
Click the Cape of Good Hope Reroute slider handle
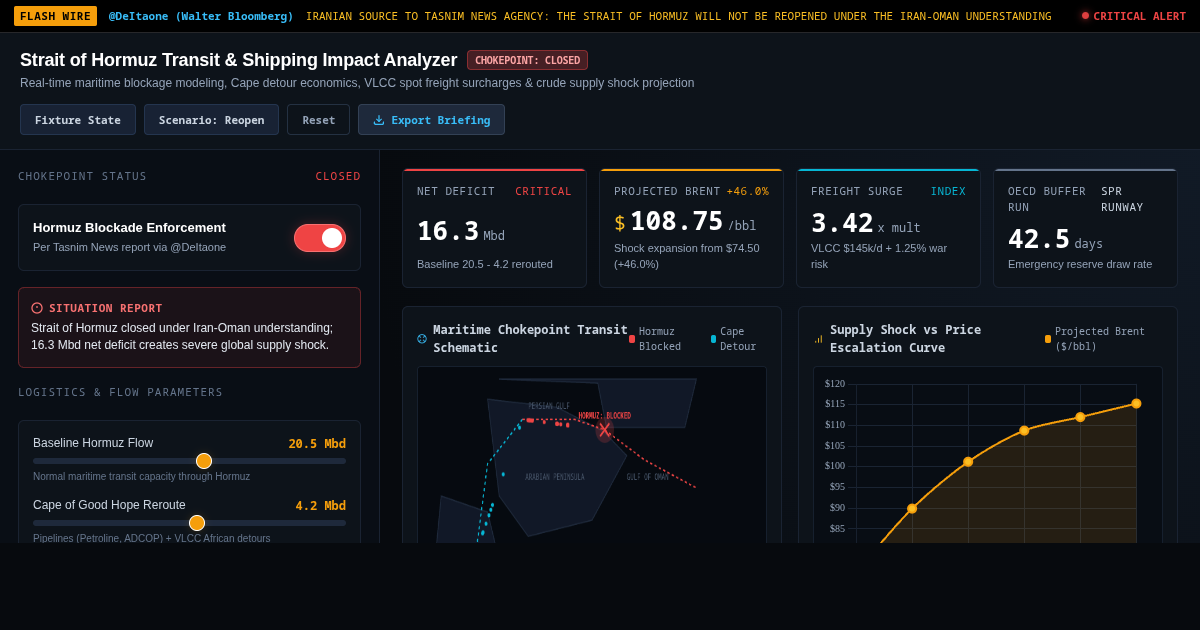[197, 523]
